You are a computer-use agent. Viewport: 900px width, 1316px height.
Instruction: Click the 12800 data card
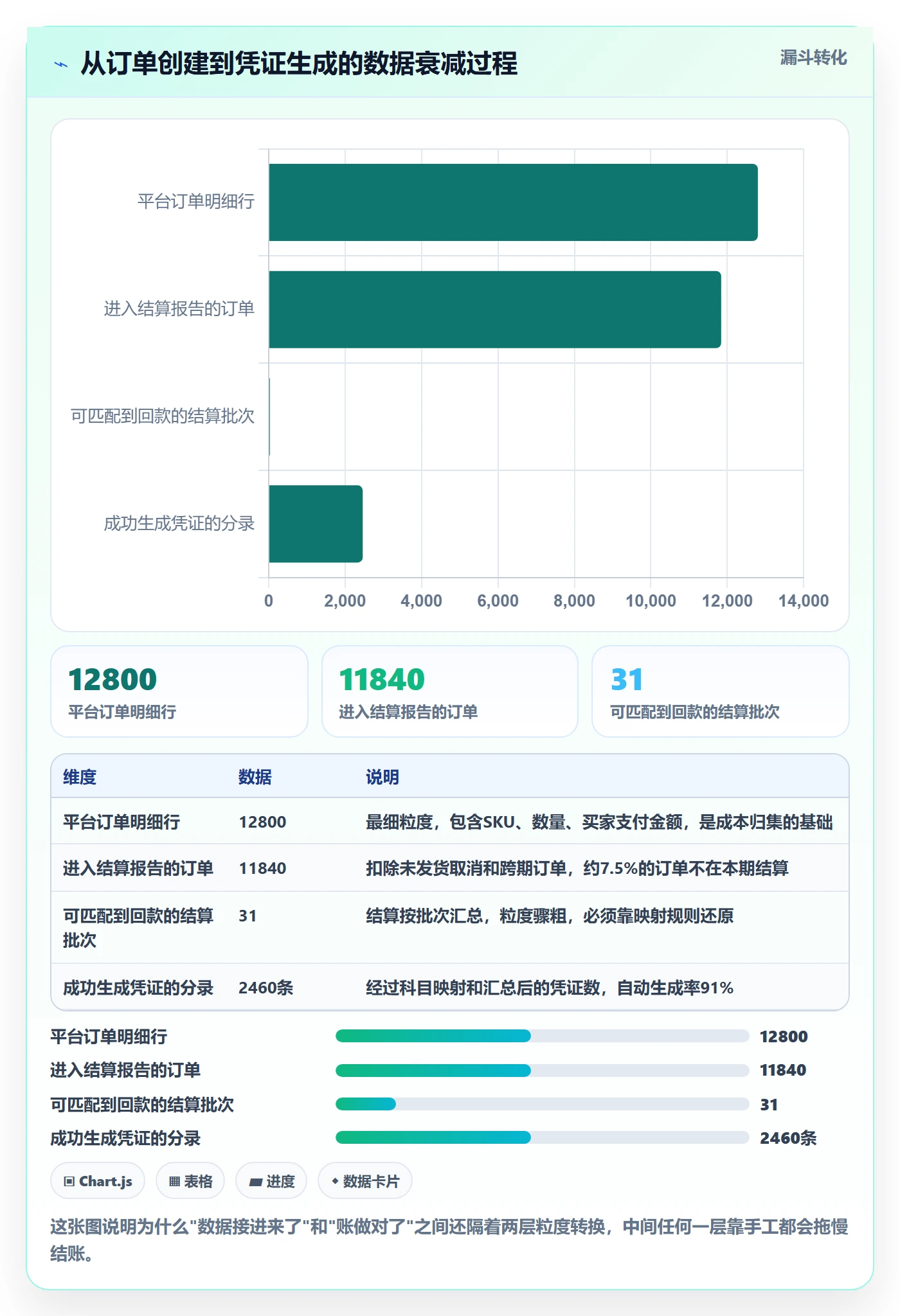[179, 691]
